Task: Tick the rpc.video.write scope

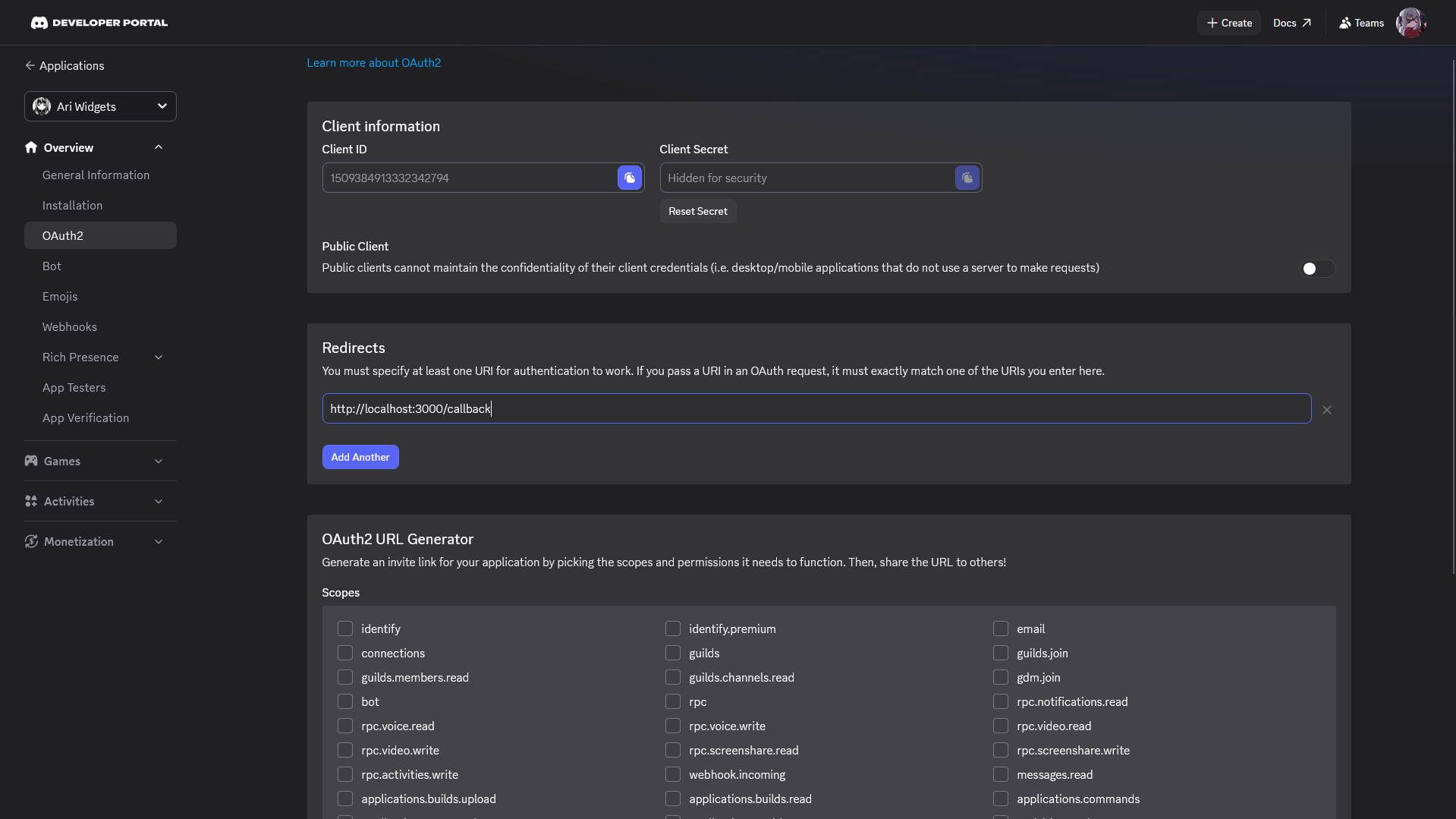Action: tap(345, 750)
